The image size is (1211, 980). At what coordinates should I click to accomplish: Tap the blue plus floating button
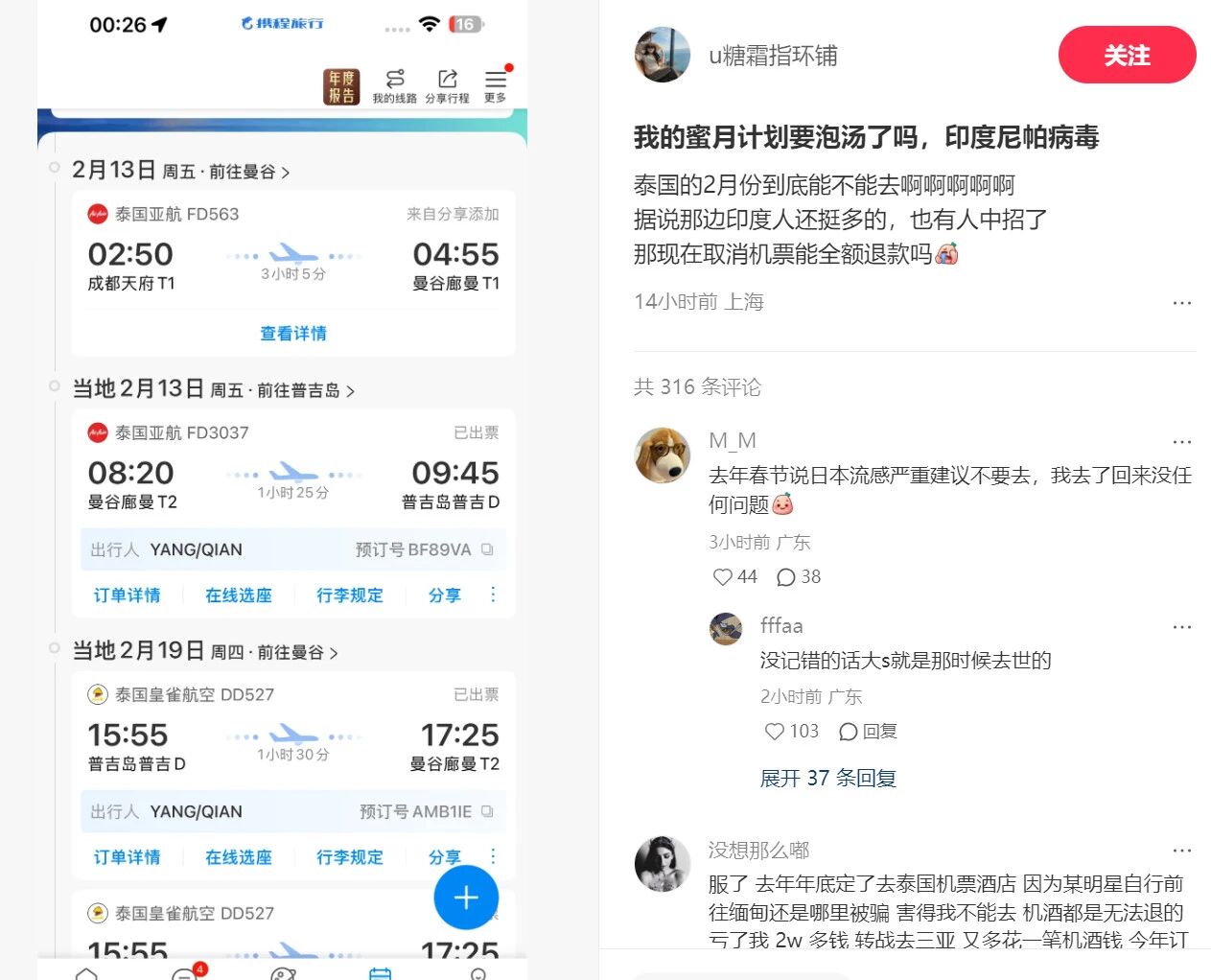pos(466,898)
